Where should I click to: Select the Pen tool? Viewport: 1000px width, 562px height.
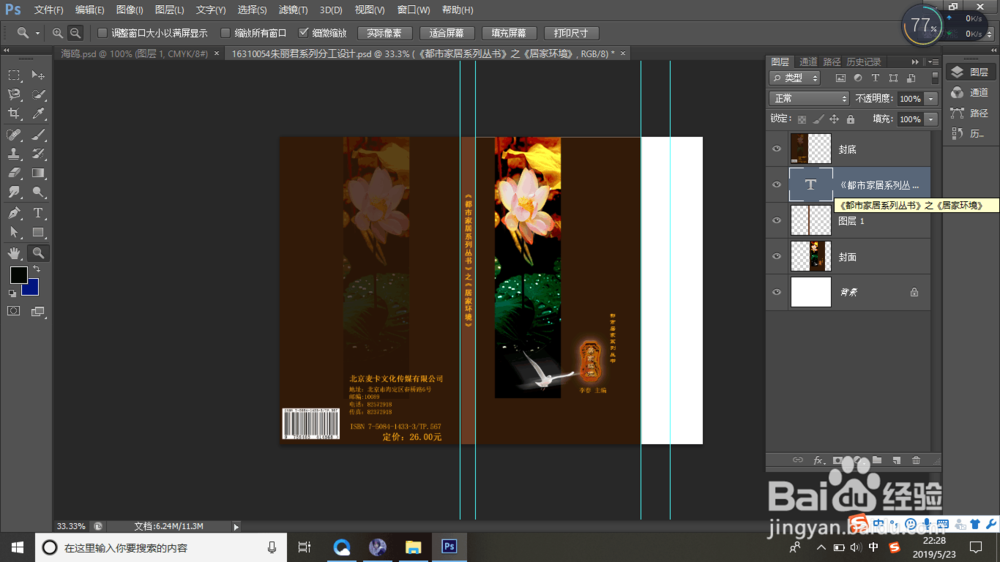pos(13,213)
